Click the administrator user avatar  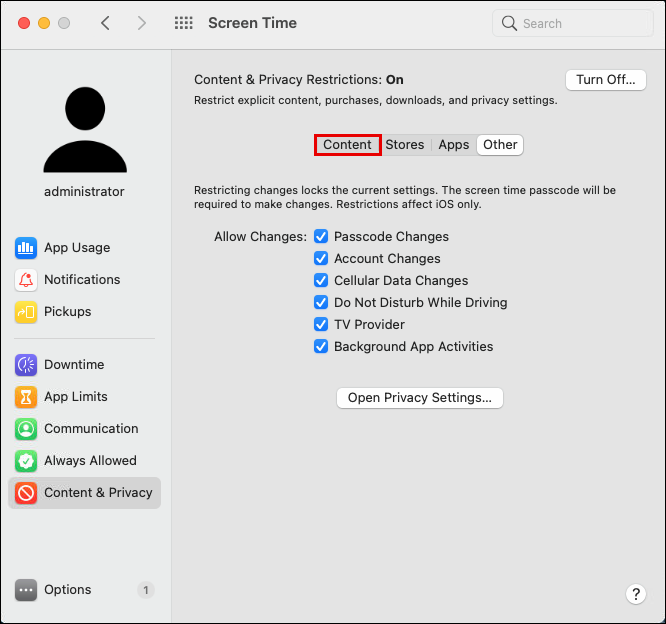click(x=85, y=130)
